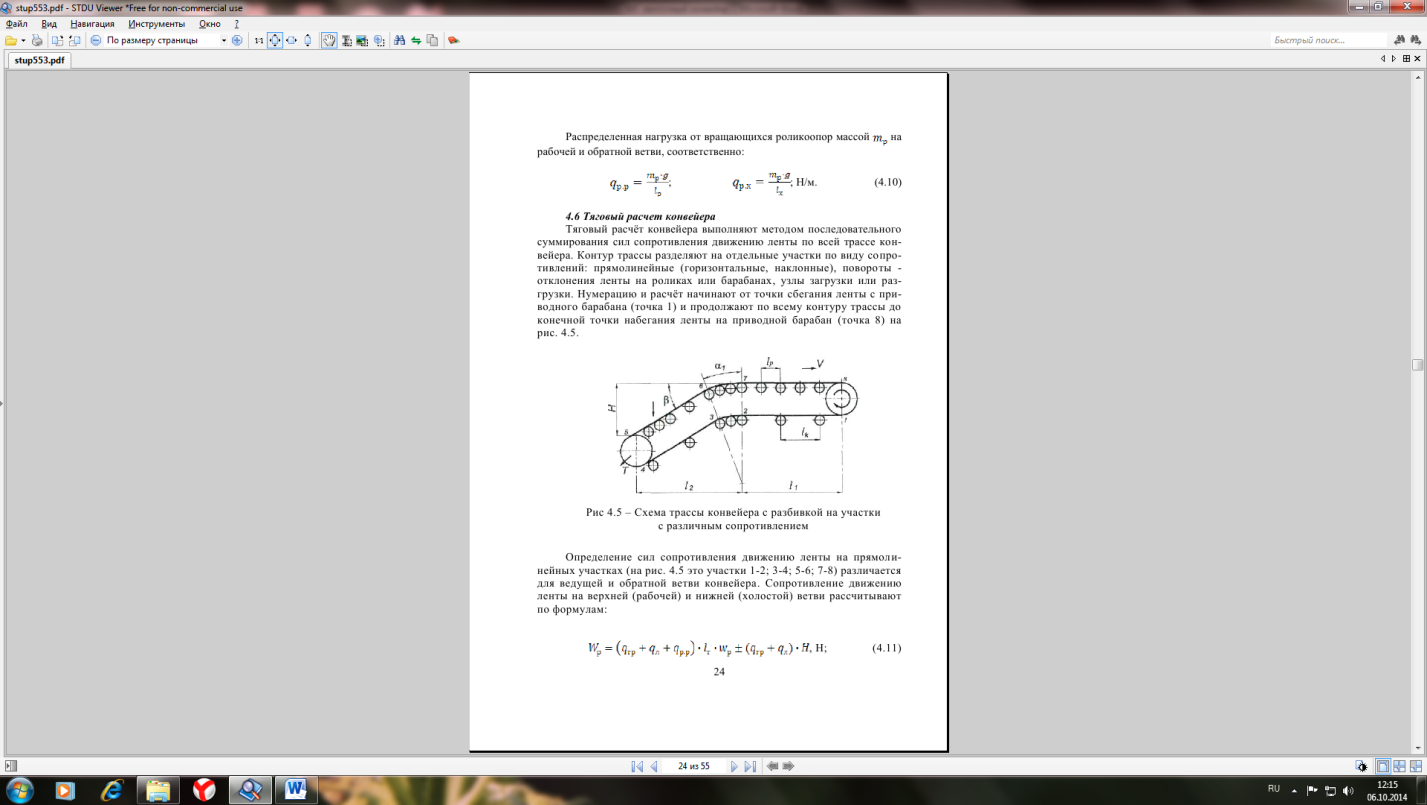Open the Windows Start menu
This screenshot has width=1427, height=805.
(20, 790)
